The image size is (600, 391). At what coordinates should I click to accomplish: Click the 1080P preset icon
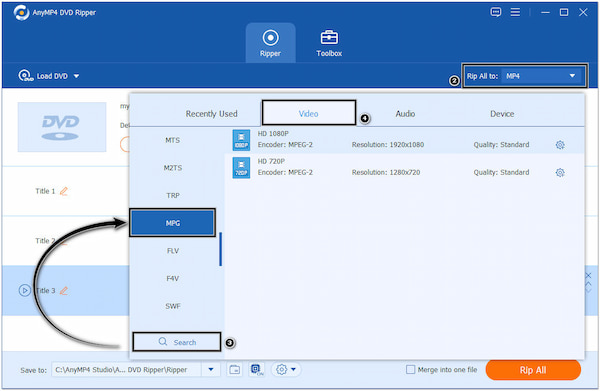pos(241,140)
